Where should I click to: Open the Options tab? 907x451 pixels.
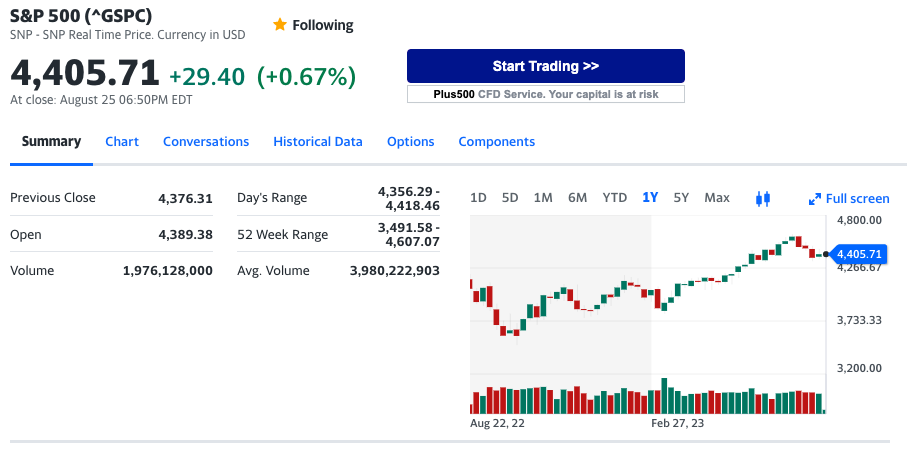pyautogui.click(x=411, y=142)
